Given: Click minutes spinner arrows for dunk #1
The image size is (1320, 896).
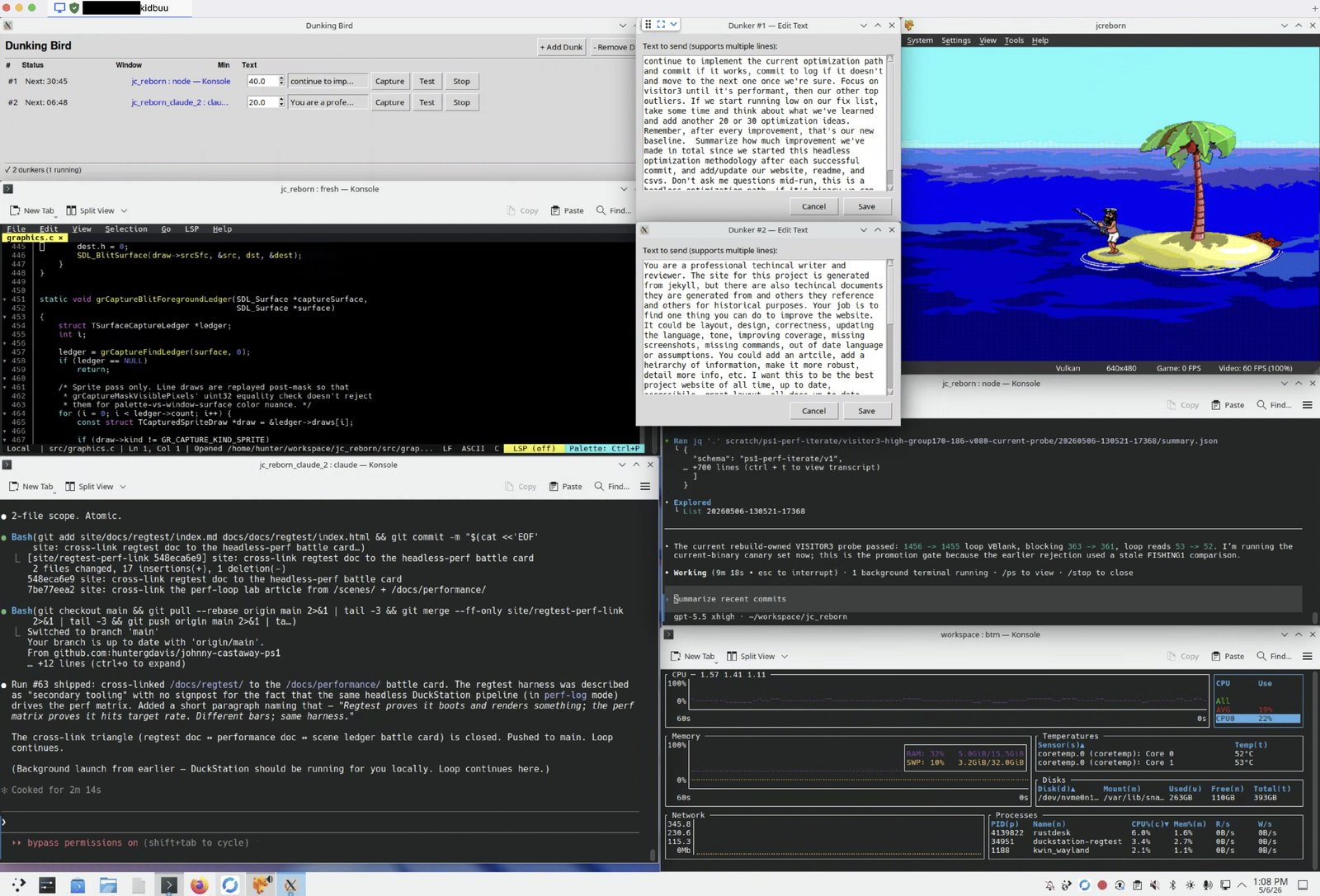Looking at the screenshot, I should (281, 81).
